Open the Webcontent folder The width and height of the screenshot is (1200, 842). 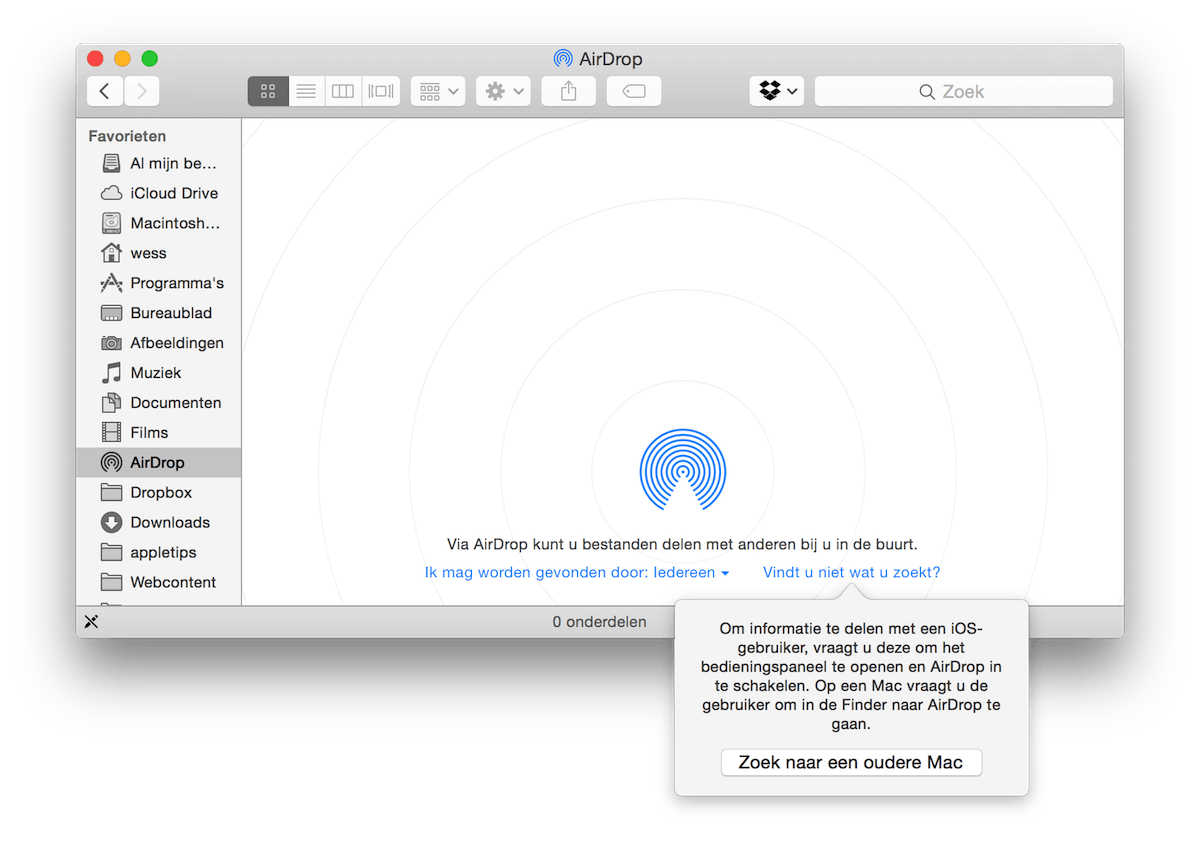[x=159, y=583]
